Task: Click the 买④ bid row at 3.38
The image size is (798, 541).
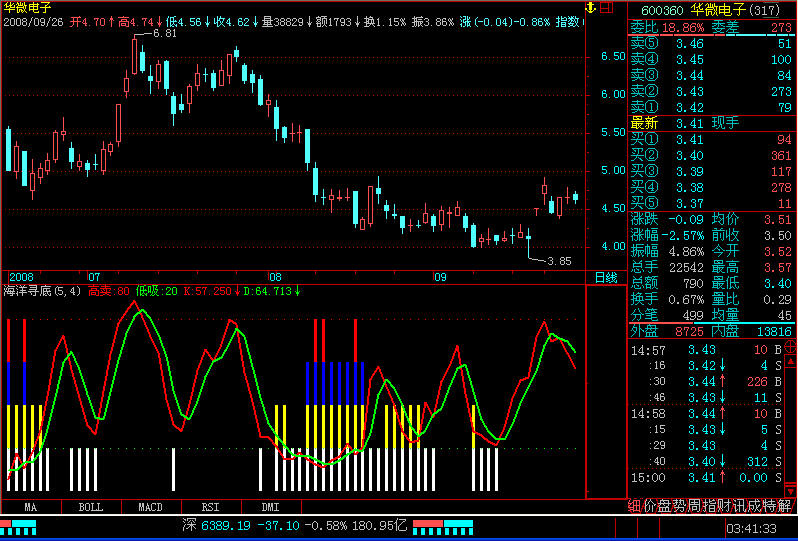Action: (x=711, y=187)
